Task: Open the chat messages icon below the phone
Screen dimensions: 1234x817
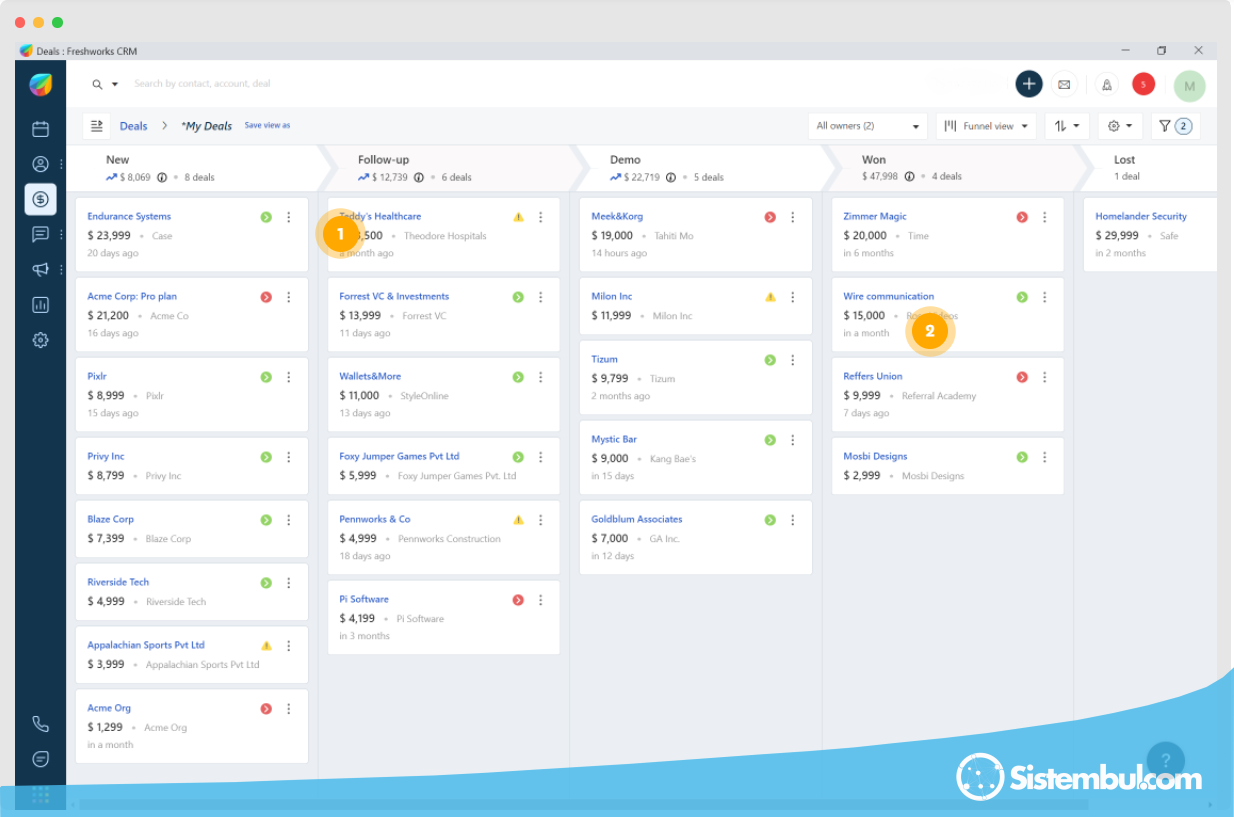Action: coord(40,759)
